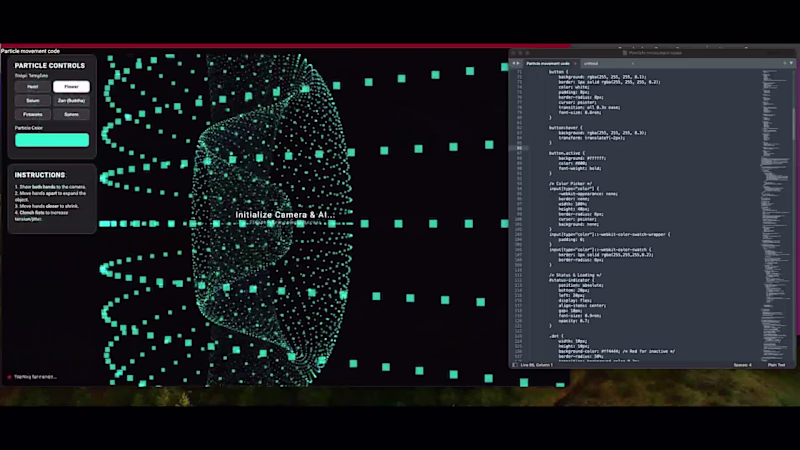The height and width of the screenshot is (450, 800).
Task: Select the Flower shape template button
Action: pyautogui.click(x=71, y=87)
